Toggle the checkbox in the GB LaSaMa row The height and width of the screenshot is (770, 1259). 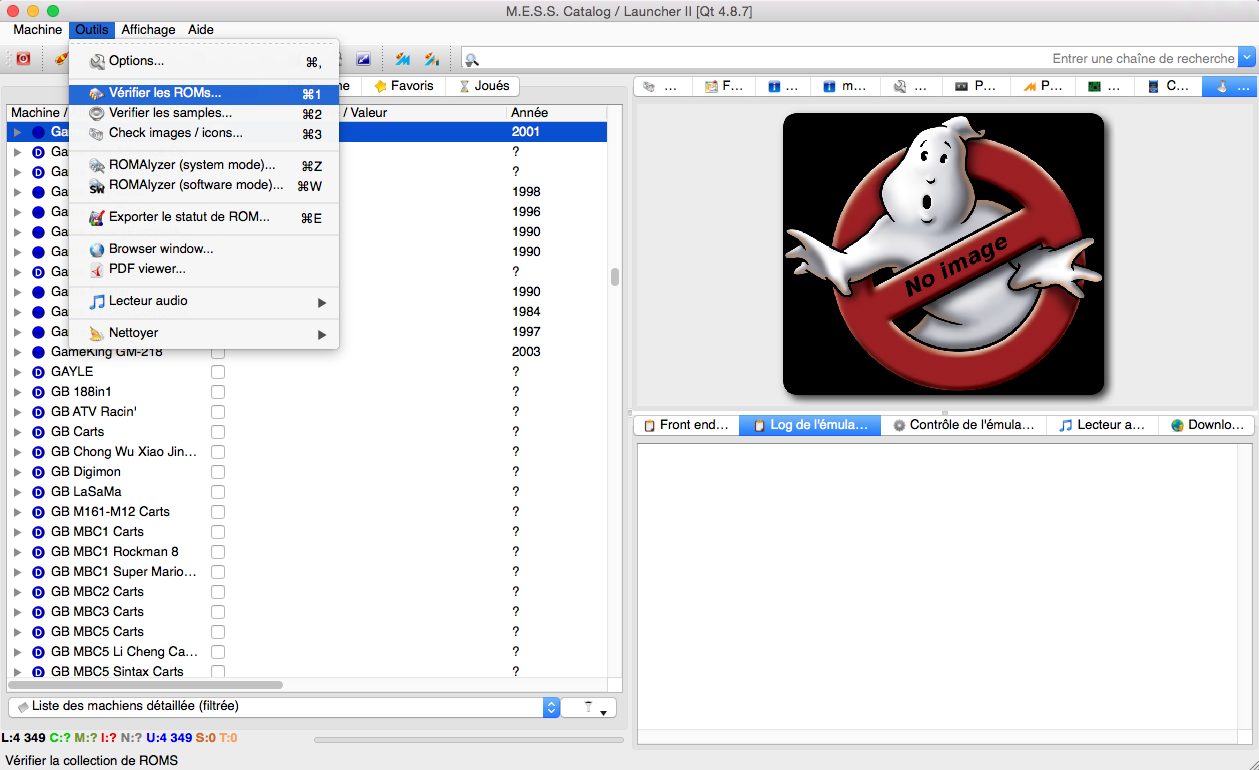[x=218, y=492]
